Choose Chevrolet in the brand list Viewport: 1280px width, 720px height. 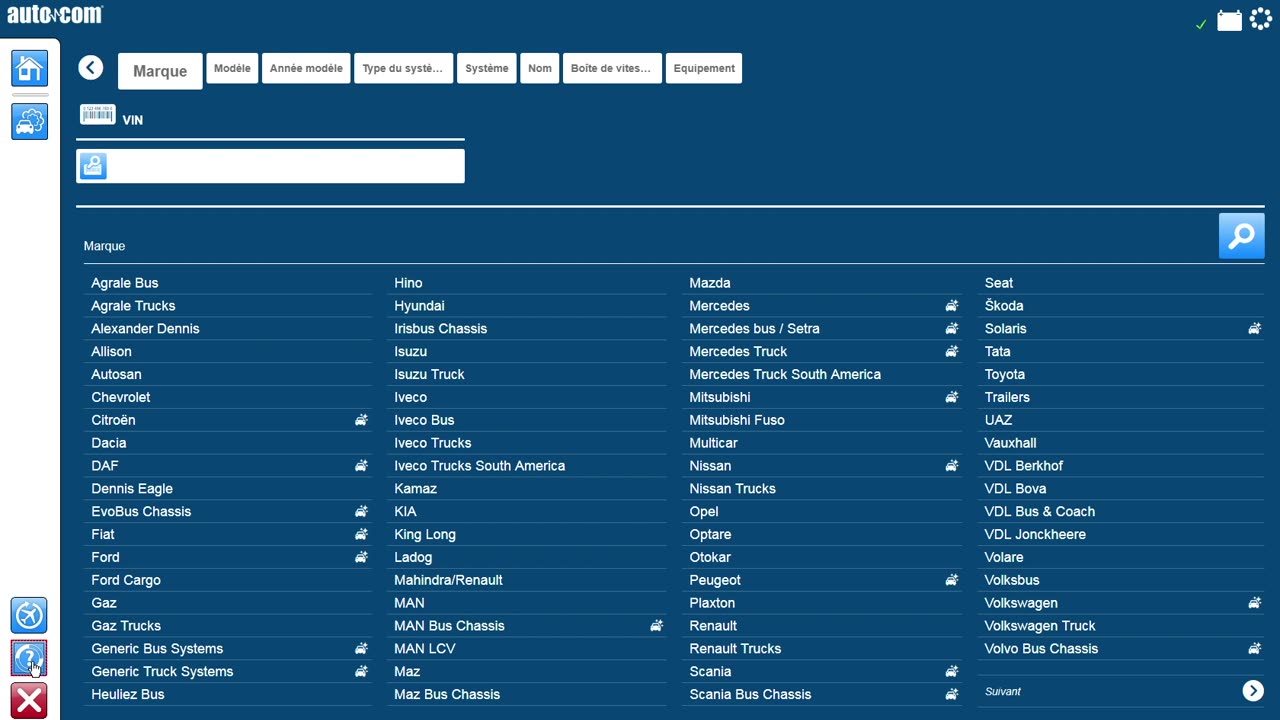coord(121,397)
